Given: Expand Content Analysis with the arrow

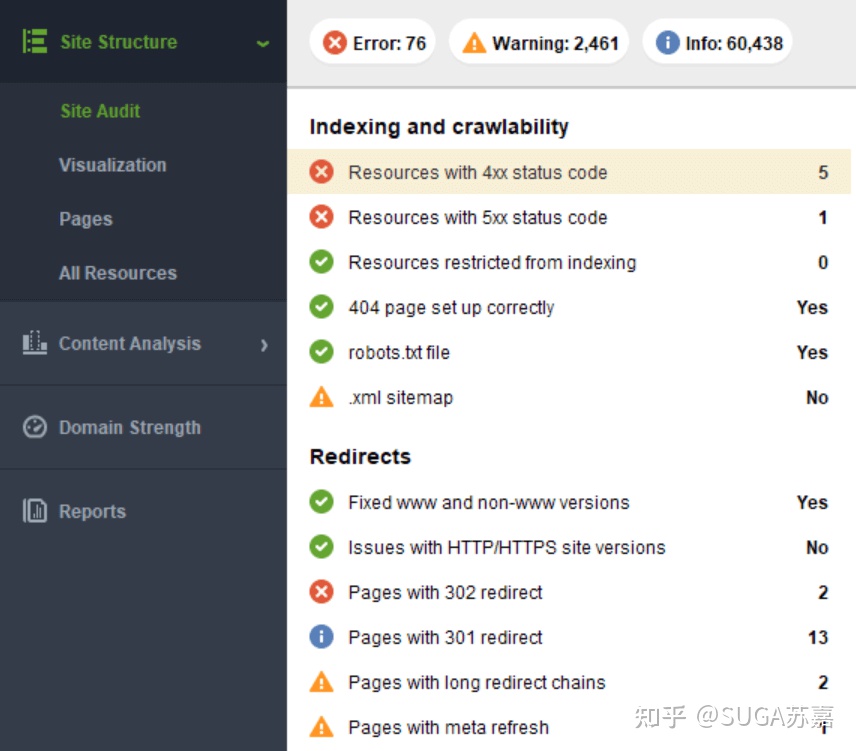Looking at the screenshot, I should click(x=264, y=345).
